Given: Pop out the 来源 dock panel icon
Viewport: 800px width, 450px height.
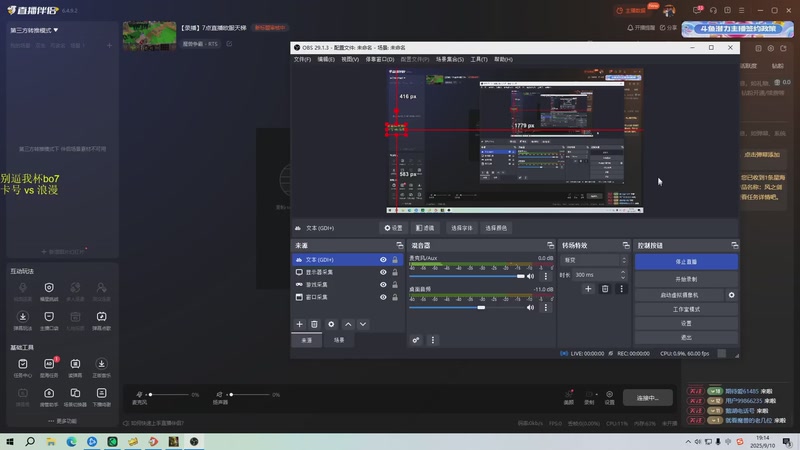Looking at the screenshot, I should 399,245.
